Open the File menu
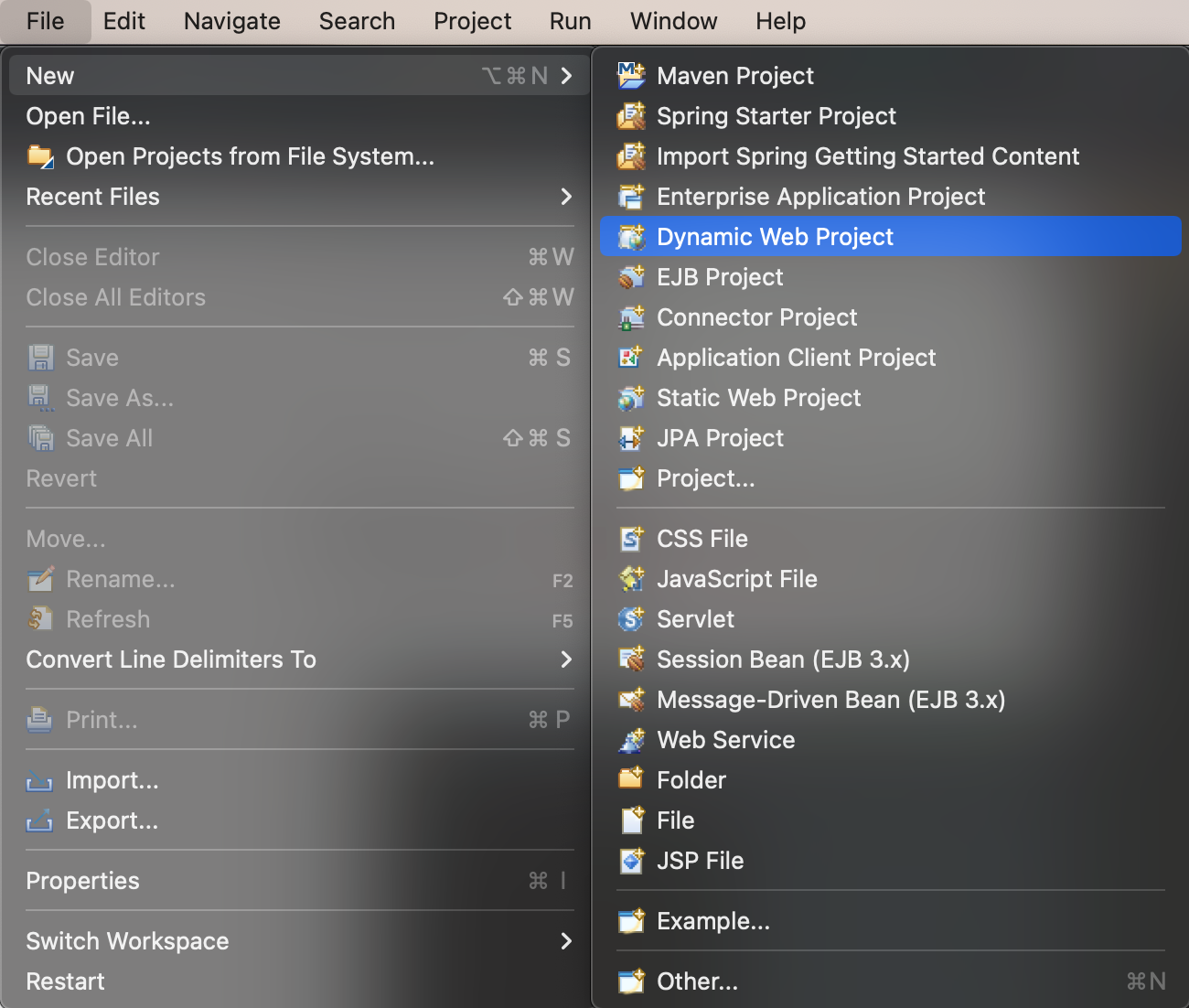Image resolution: width=1189 pixels, height=1008 pixels. (46, 21)
